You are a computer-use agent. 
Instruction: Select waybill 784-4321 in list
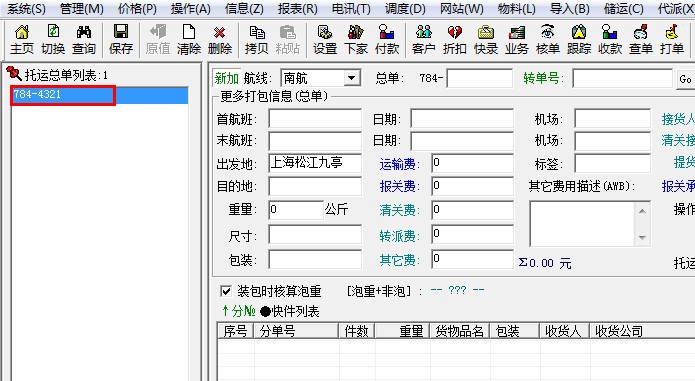(x=99, y=96)
